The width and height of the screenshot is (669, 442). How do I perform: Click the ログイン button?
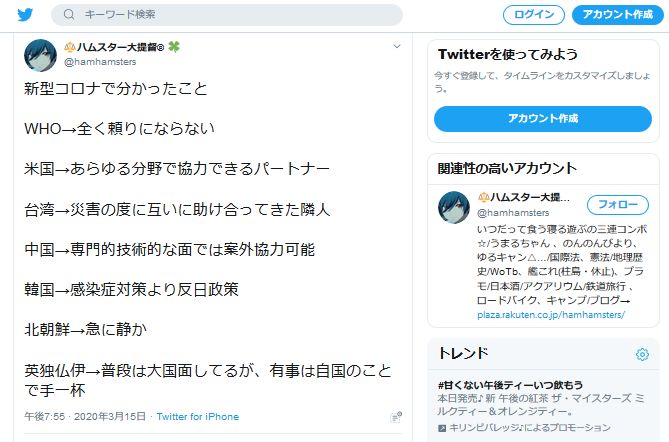(534, 15)
